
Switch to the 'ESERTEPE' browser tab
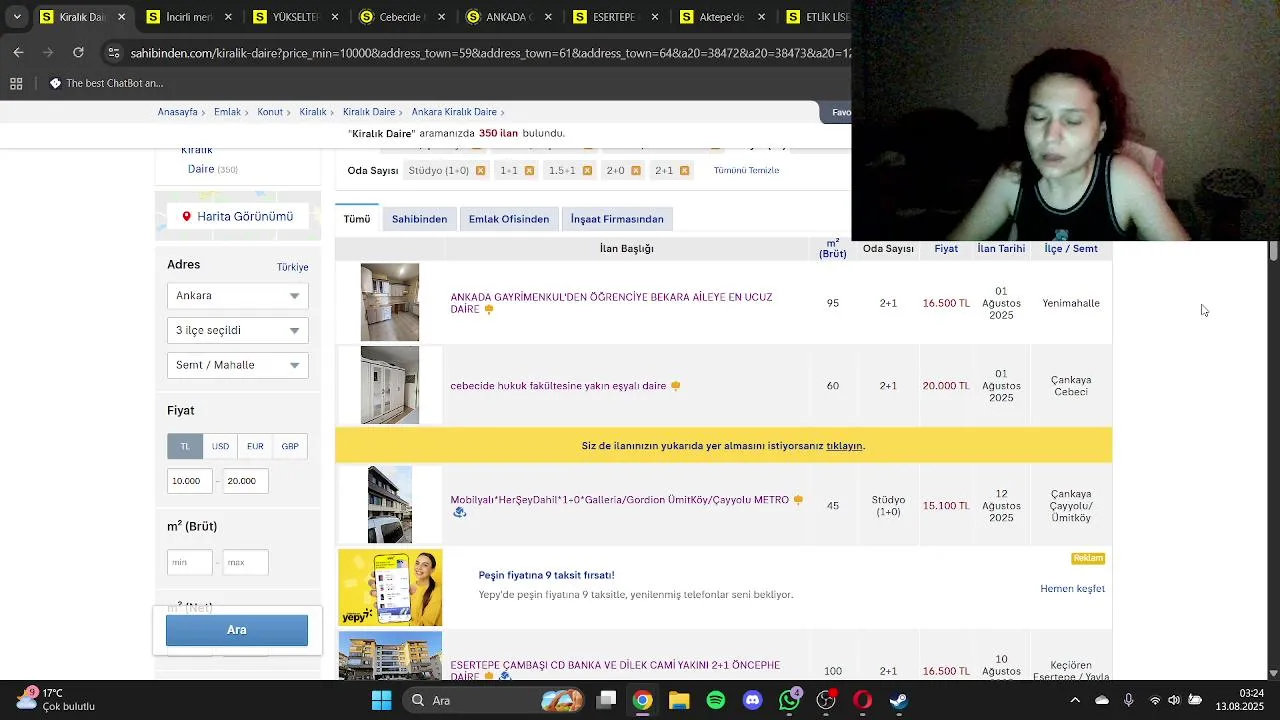tap(617, 17)
